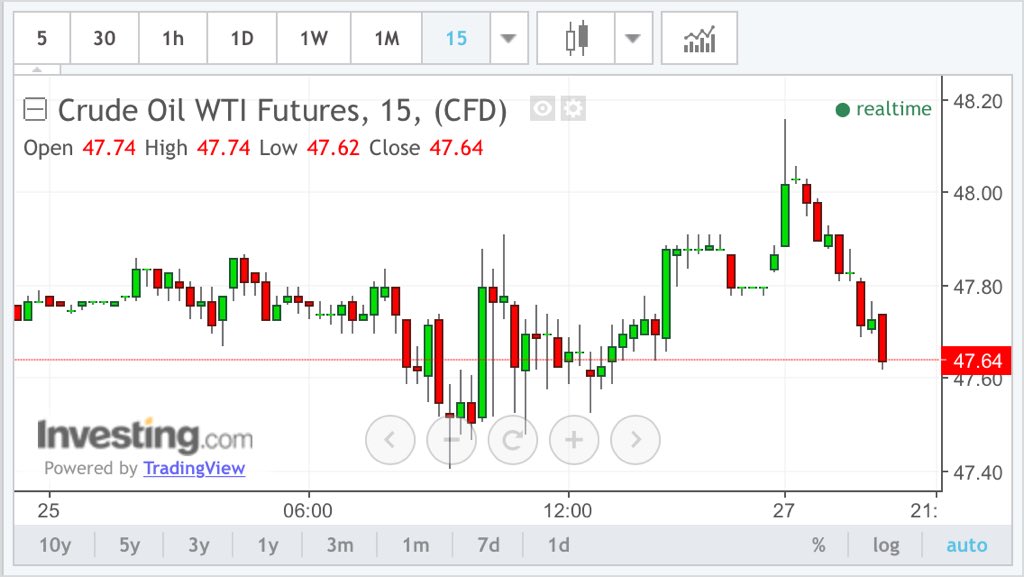The image size is (1024, 577).
Task: Zoom out with the minus circle button
Action: [451, 440]
